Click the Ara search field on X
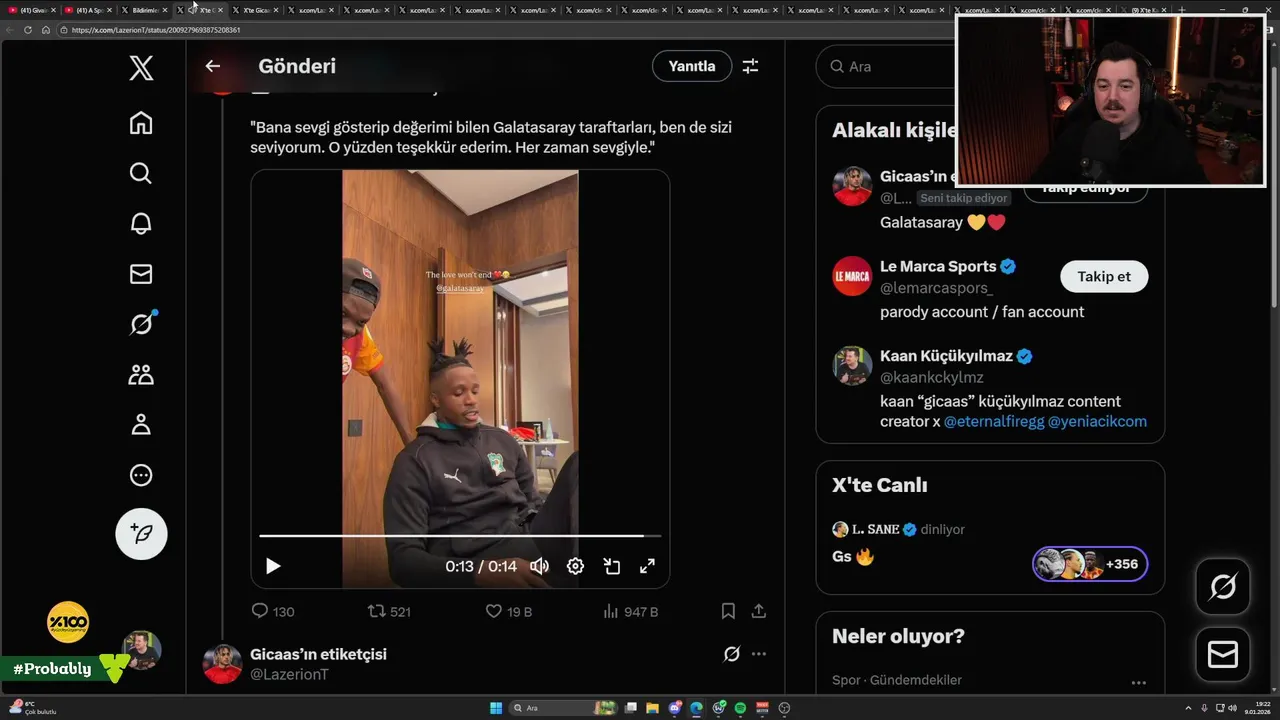The height and width of the screenshot is (720, 1280). [x=890, y=66]
